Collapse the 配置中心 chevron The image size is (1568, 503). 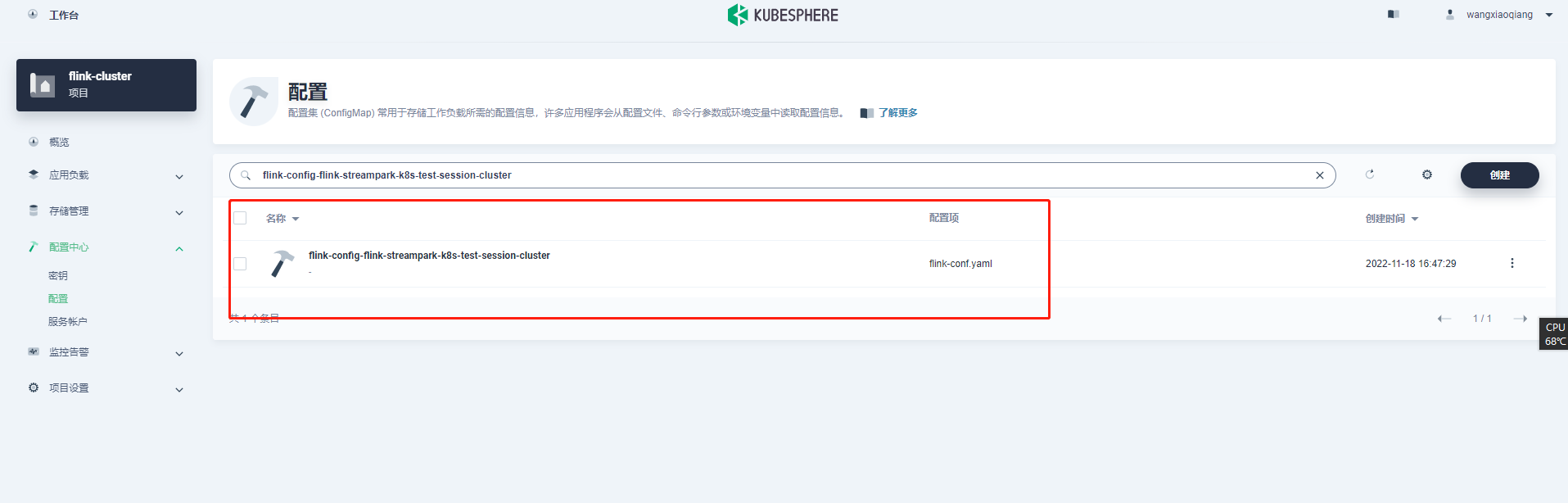(179, 249)
